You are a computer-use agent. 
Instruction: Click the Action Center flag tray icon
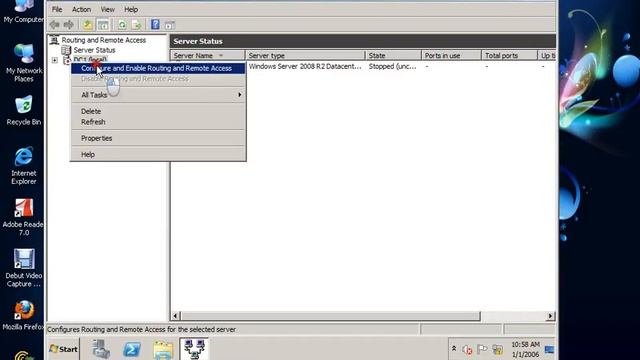pos(482,349)
